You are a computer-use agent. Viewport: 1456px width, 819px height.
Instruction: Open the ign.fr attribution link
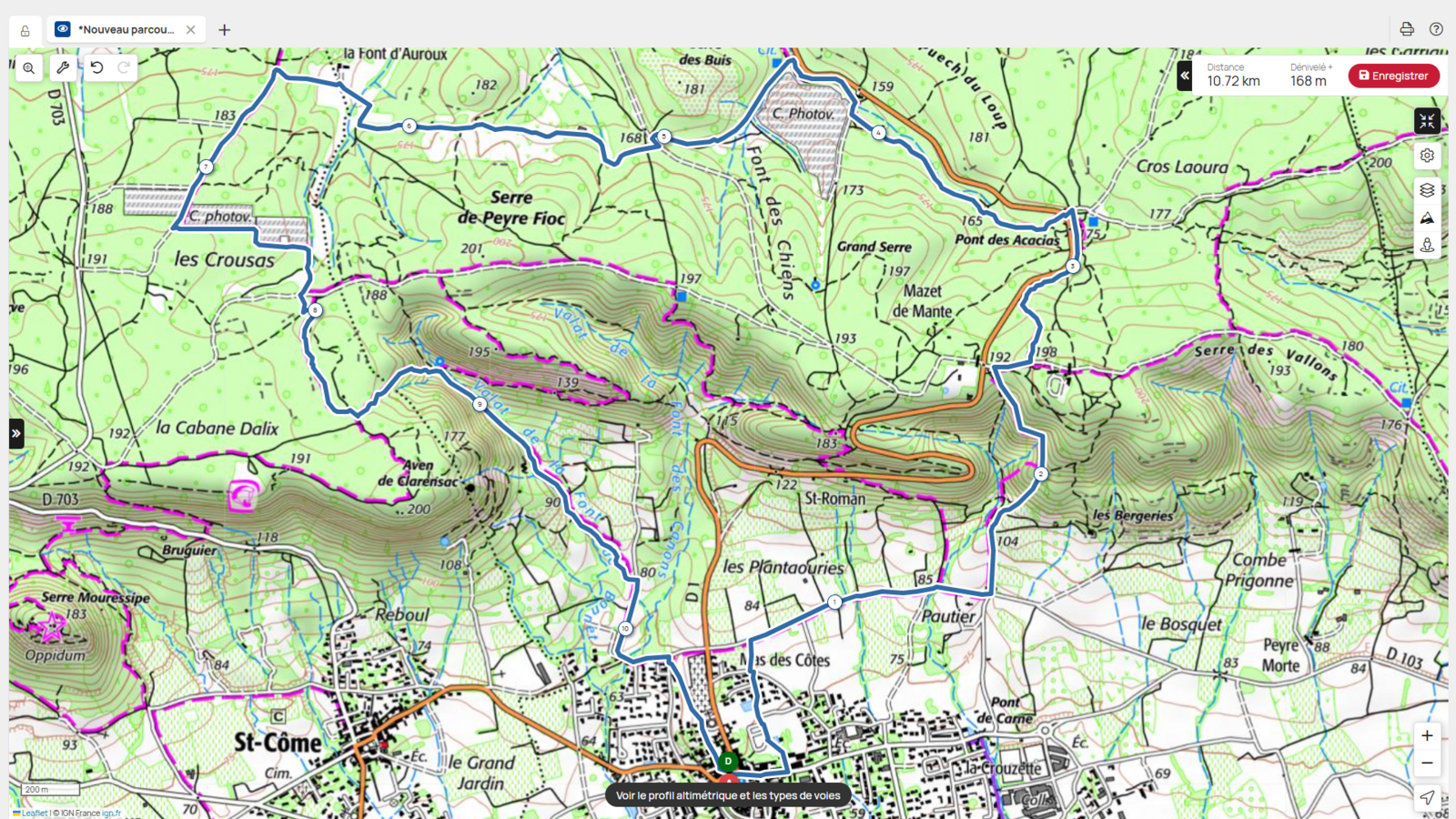click(111, 814)
